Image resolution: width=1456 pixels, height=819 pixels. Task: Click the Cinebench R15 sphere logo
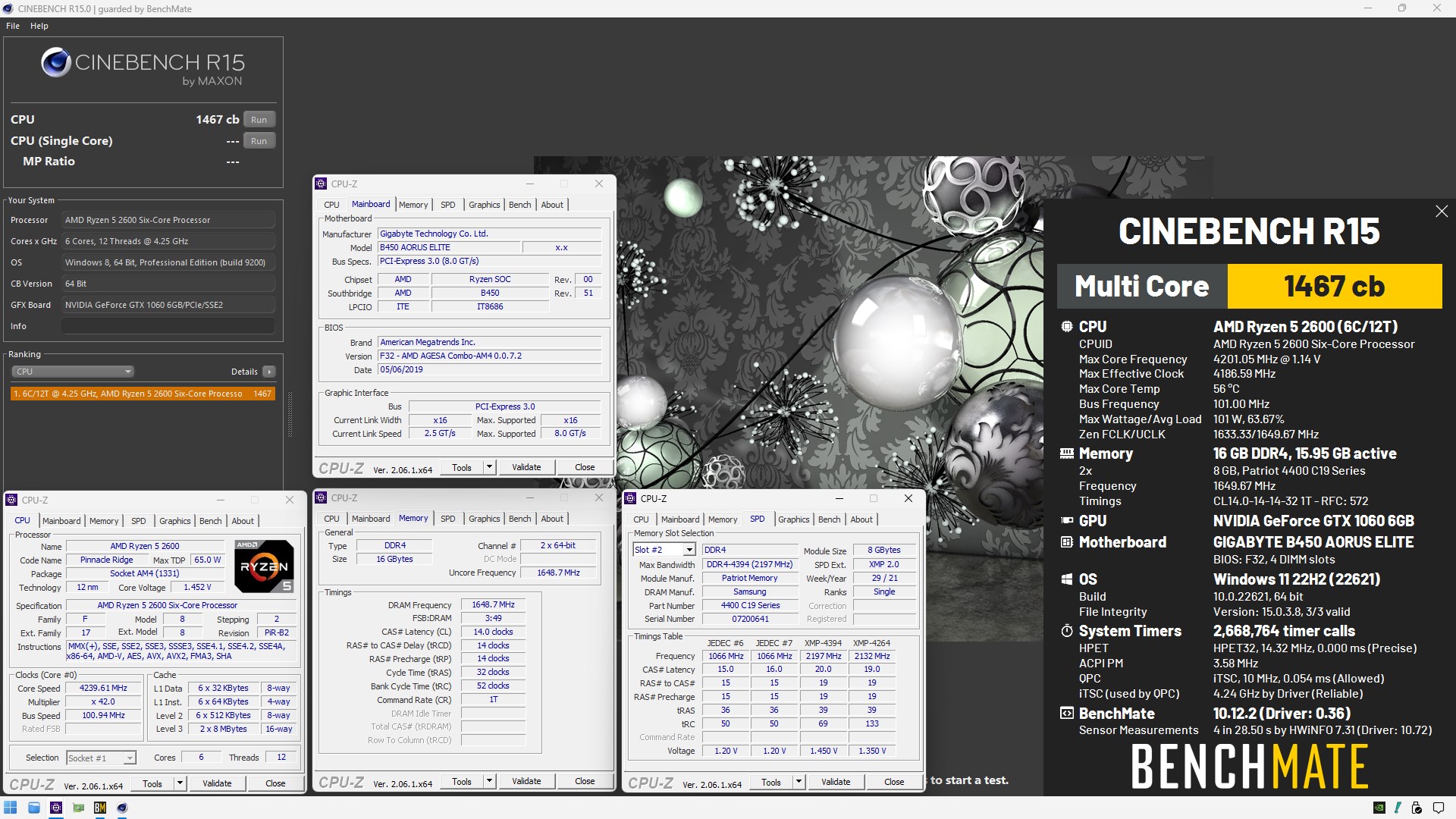click(56, 63)
